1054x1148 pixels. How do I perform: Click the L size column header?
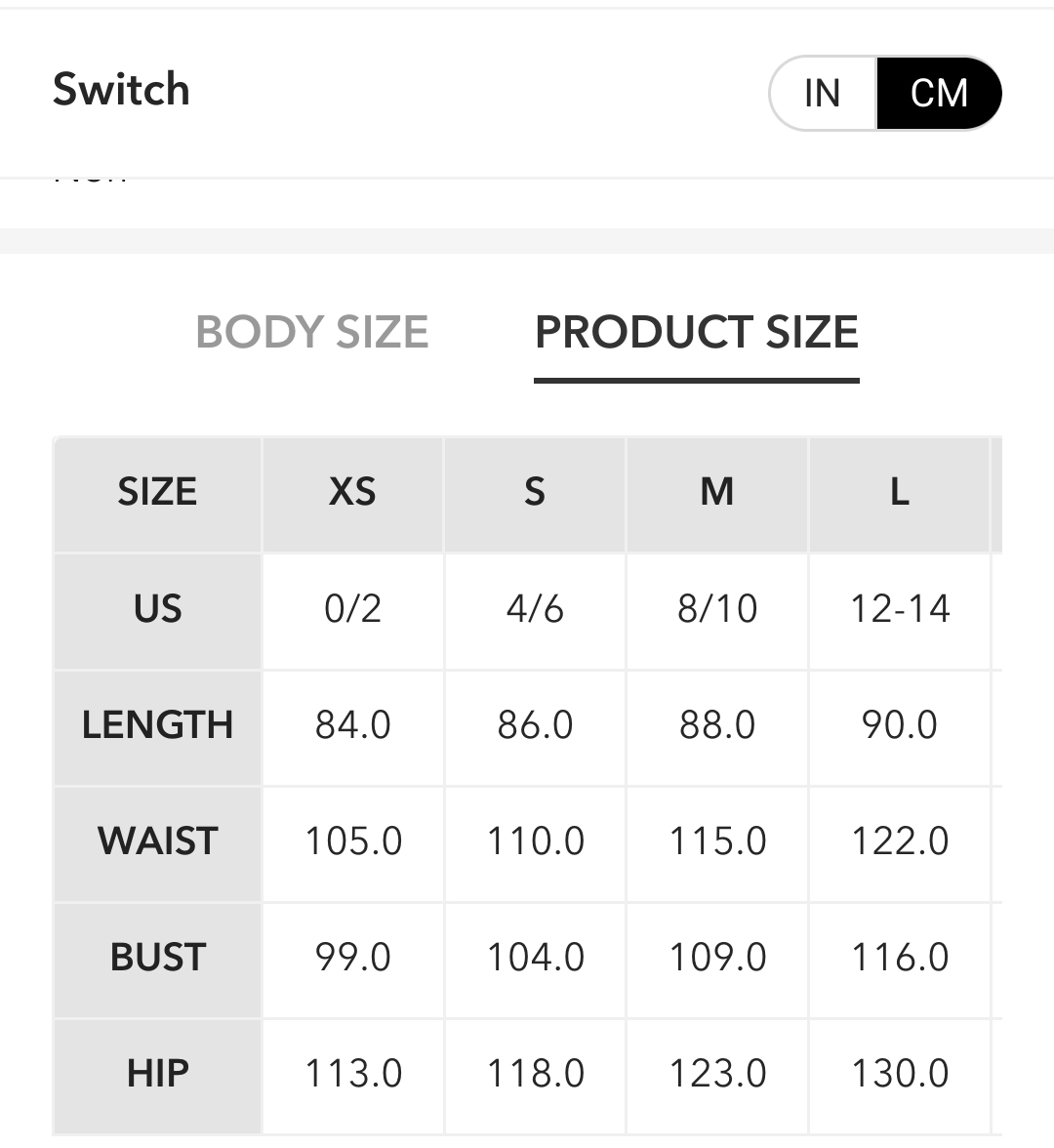900,492
